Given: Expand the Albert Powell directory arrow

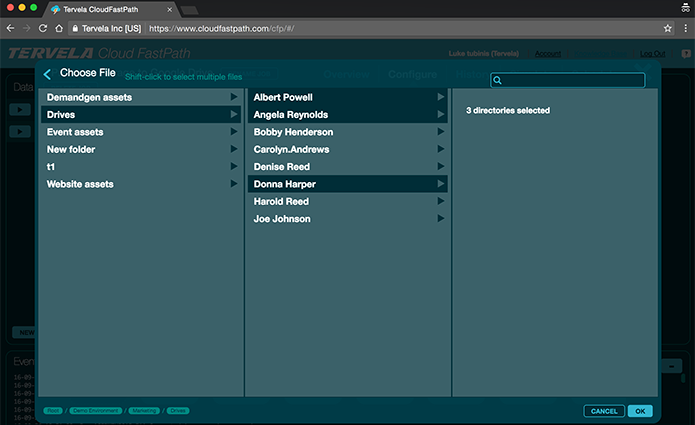Looking at the screenshot, I should [x=441, y=97].
